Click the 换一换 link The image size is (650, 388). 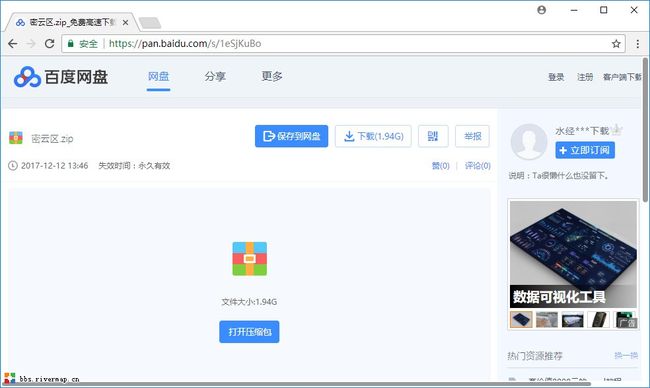(626, 355)
